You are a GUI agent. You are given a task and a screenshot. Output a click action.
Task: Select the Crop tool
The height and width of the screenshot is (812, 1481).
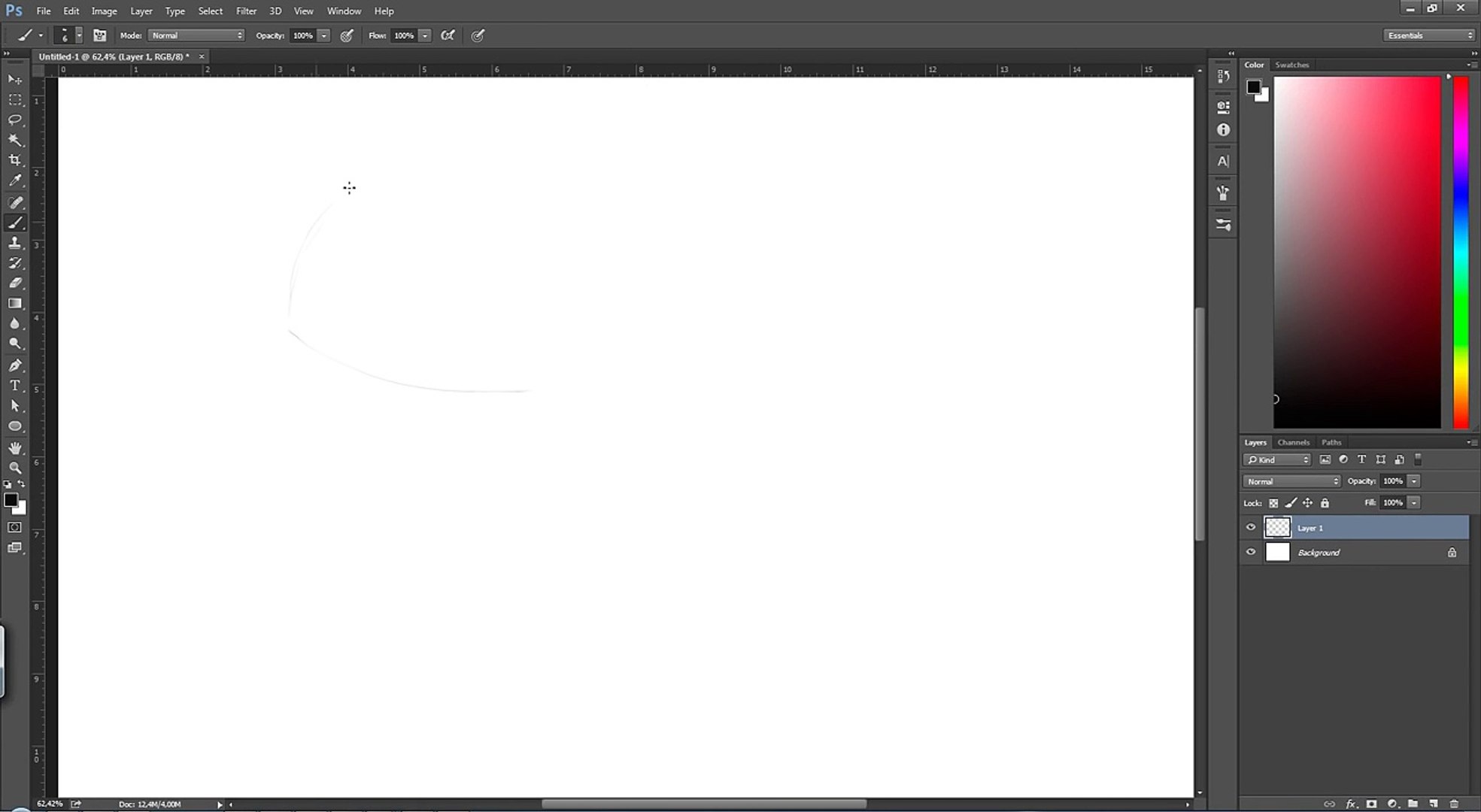[x=15, y=160]
